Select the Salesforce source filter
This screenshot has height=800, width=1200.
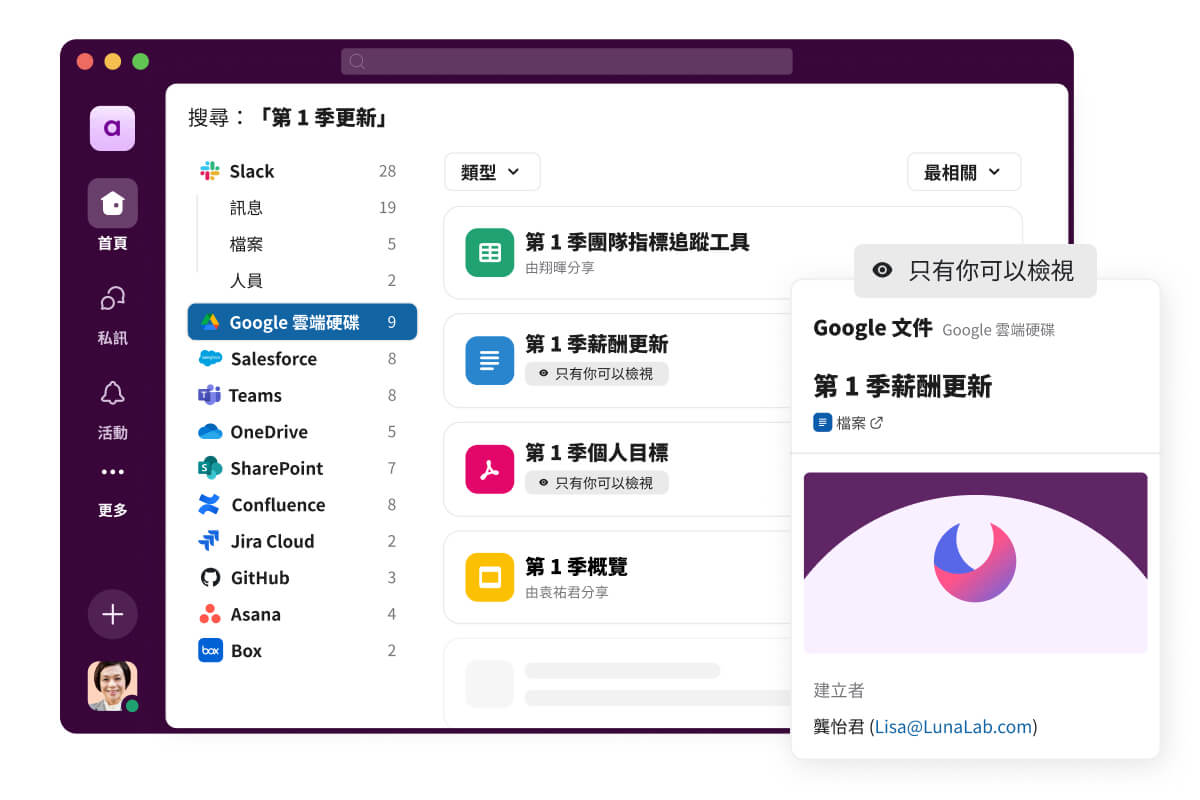coord(273,359)
